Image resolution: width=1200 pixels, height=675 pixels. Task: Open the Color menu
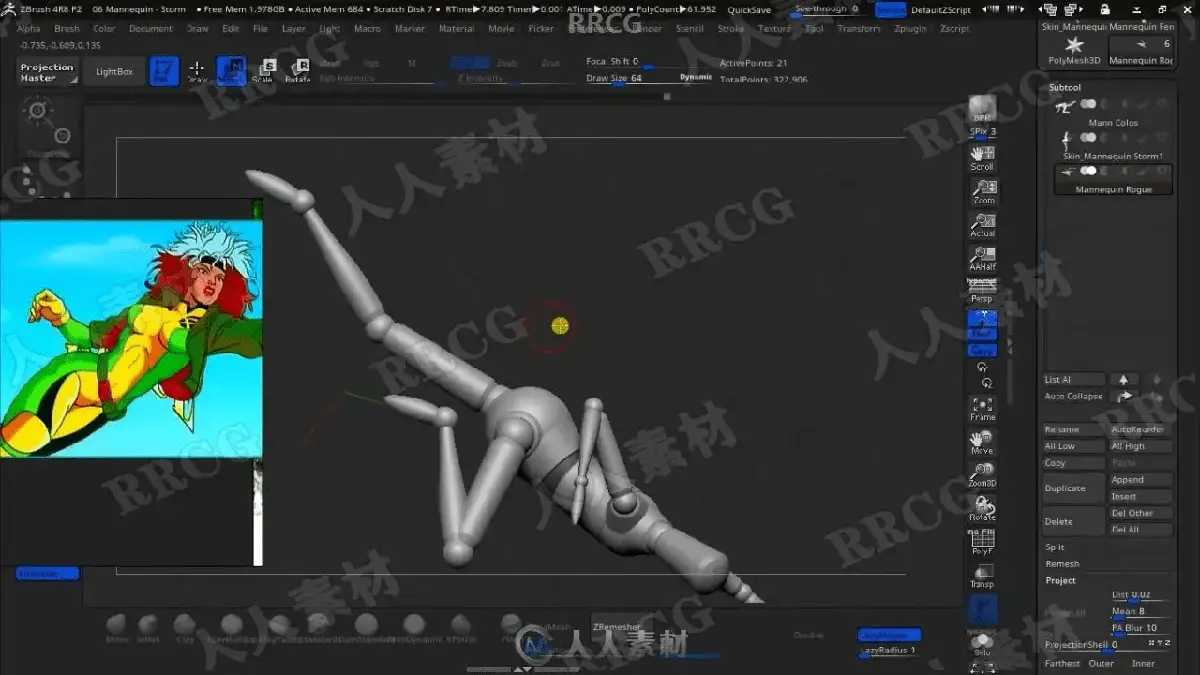click(104, 29)
